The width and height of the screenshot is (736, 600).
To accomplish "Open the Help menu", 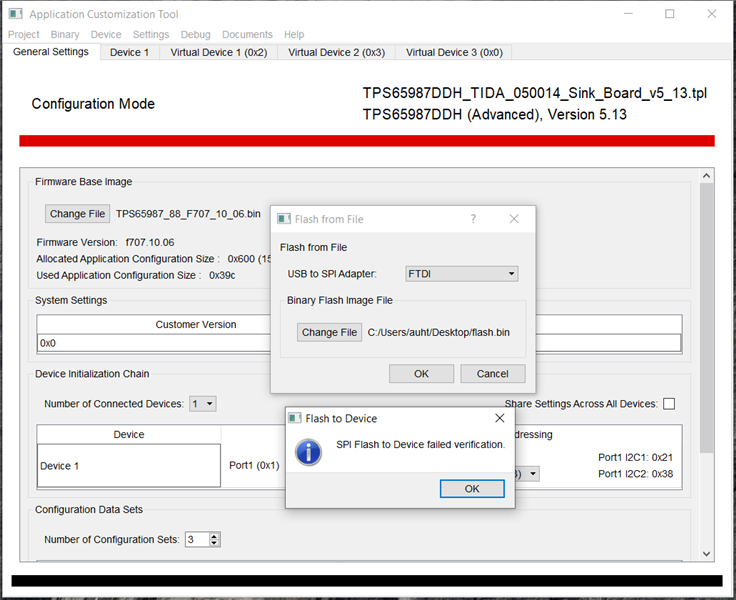I will pos(294,35).
